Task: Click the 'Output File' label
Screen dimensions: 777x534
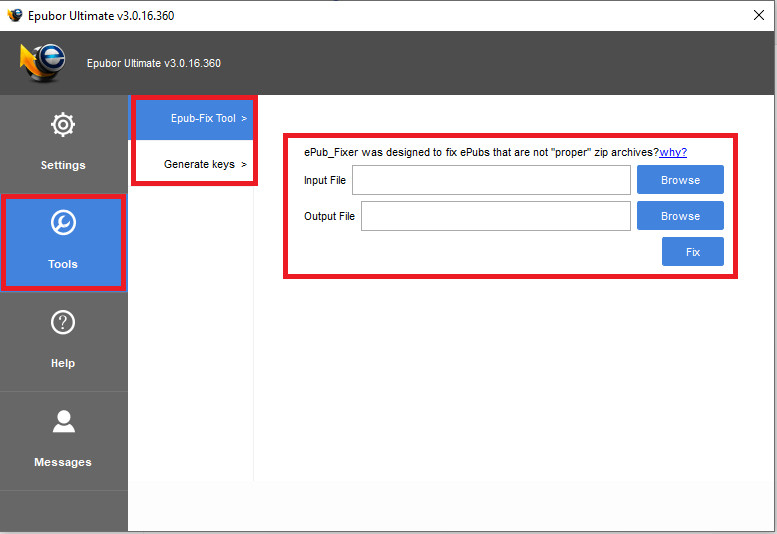Action: coord(329,216)
